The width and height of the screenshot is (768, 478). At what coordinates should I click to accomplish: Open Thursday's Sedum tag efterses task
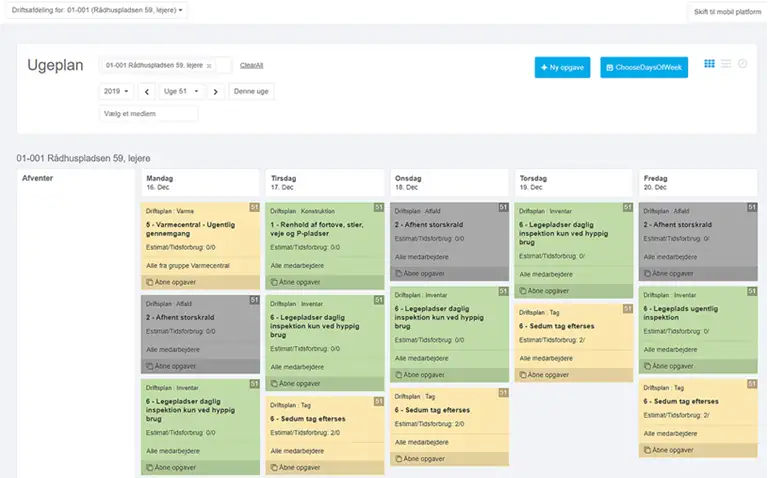pos(572,326)
